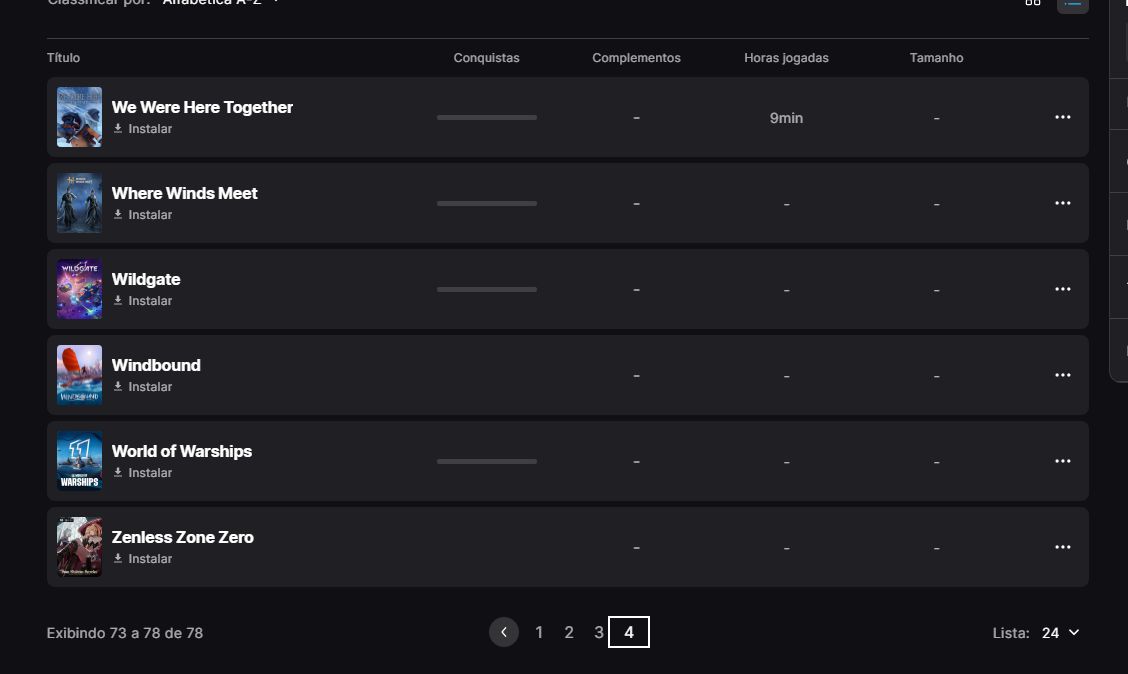Show the options menu for Zenless Zone Zero
The width and height of the screenshot is (1128, 674).
click(x=1063, y=547)
